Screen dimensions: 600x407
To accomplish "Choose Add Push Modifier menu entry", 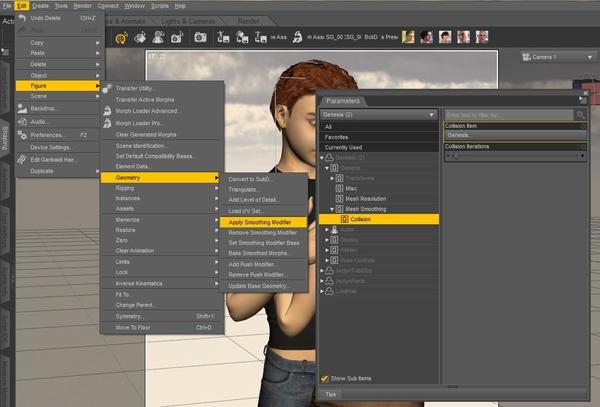I will pos(263,264).
